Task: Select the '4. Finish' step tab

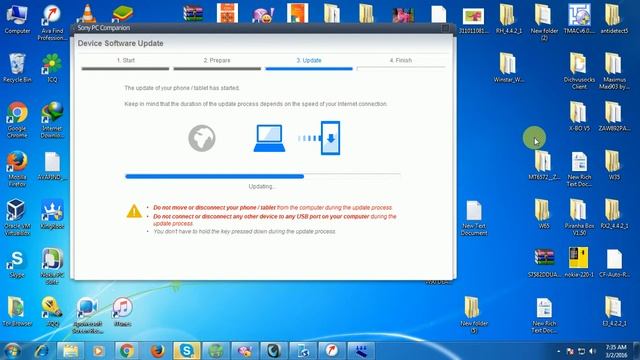Action: (400, 60)
